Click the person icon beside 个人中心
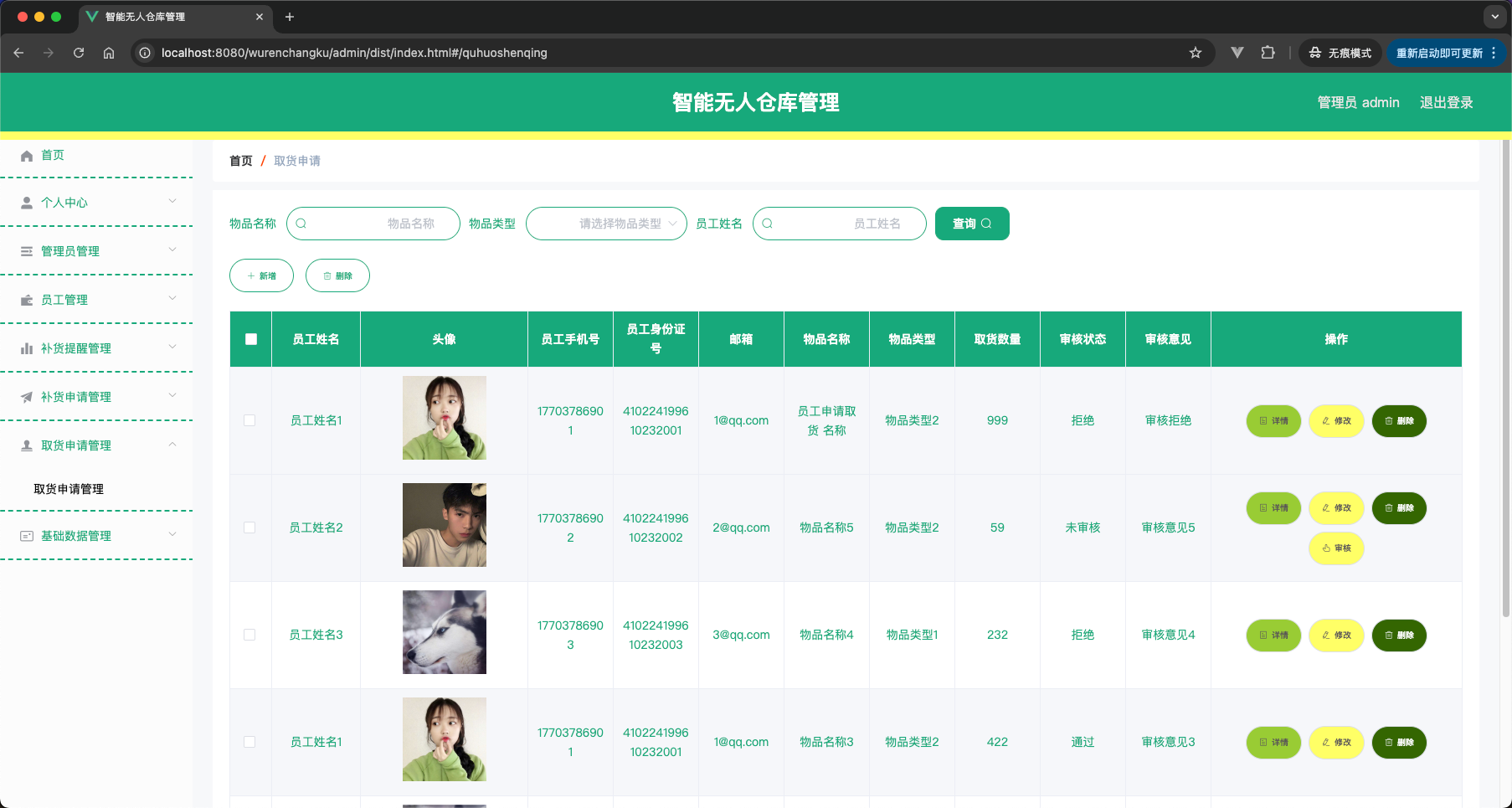 click(27, 203)
